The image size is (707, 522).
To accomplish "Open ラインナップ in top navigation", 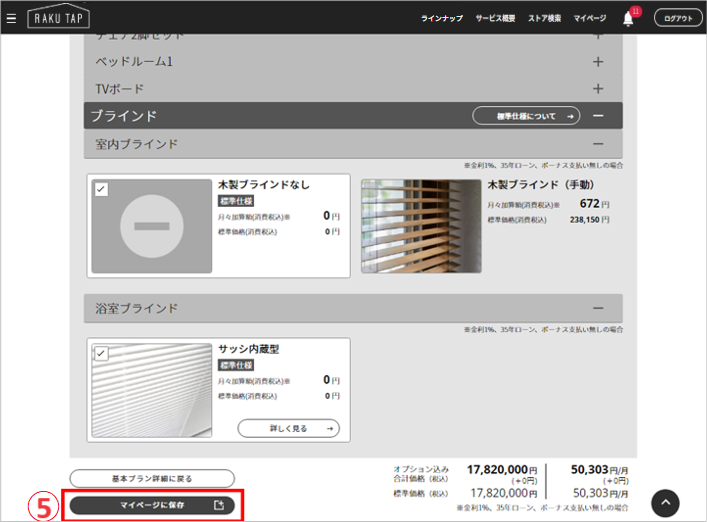I will [441, 18].
